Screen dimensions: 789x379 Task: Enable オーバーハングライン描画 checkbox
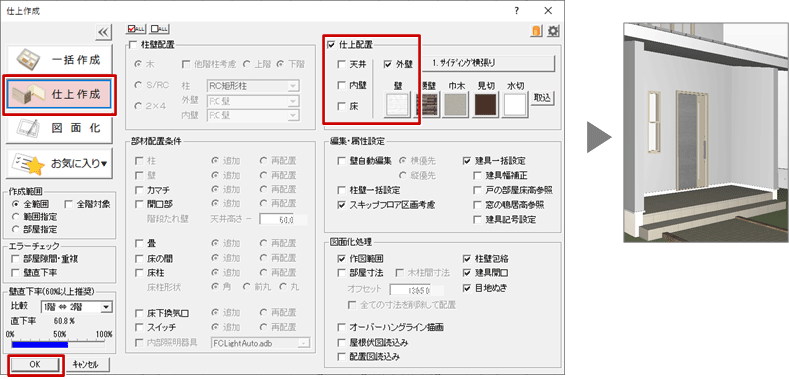click(x=342, y=327)
